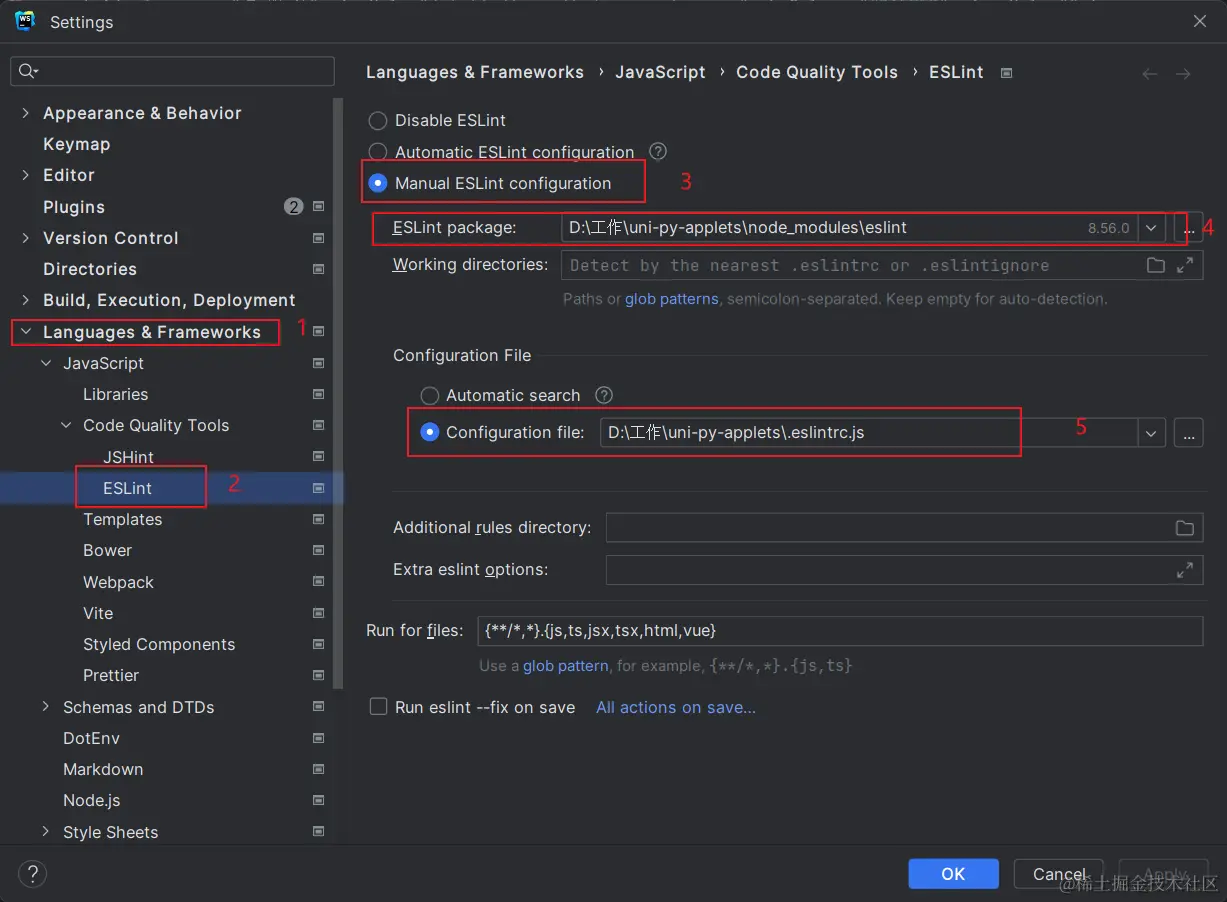Open the ESLint package dropdown
Viewport: 1227px width, 902px height.
click(1151, 228)
